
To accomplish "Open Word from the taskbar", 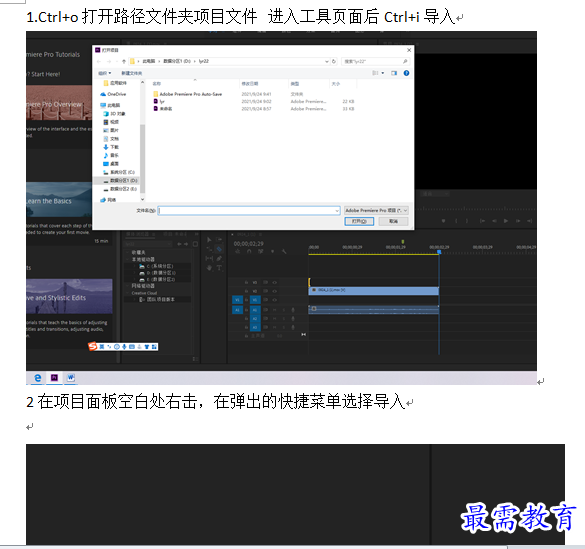I will [71, 377].
